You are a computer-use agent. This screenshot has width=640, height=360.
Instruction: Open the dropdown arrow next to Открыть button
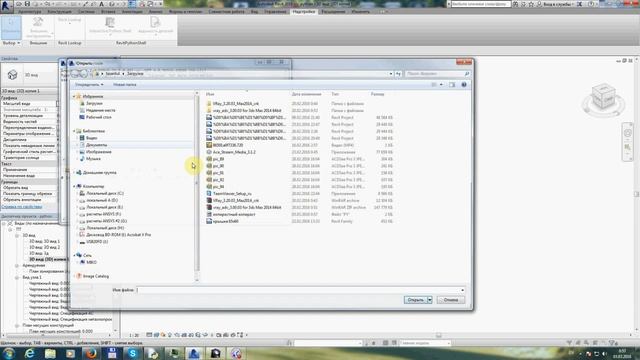pos(429,300)
